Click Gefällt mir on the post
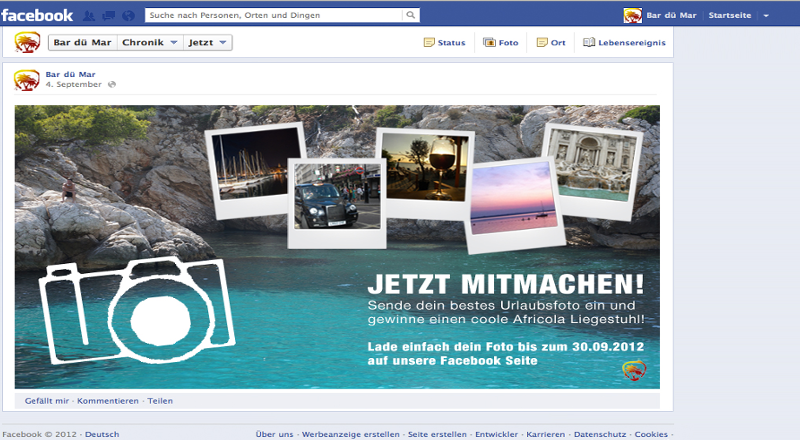Screen dimensions: 800x440 [x=47, y=401]
